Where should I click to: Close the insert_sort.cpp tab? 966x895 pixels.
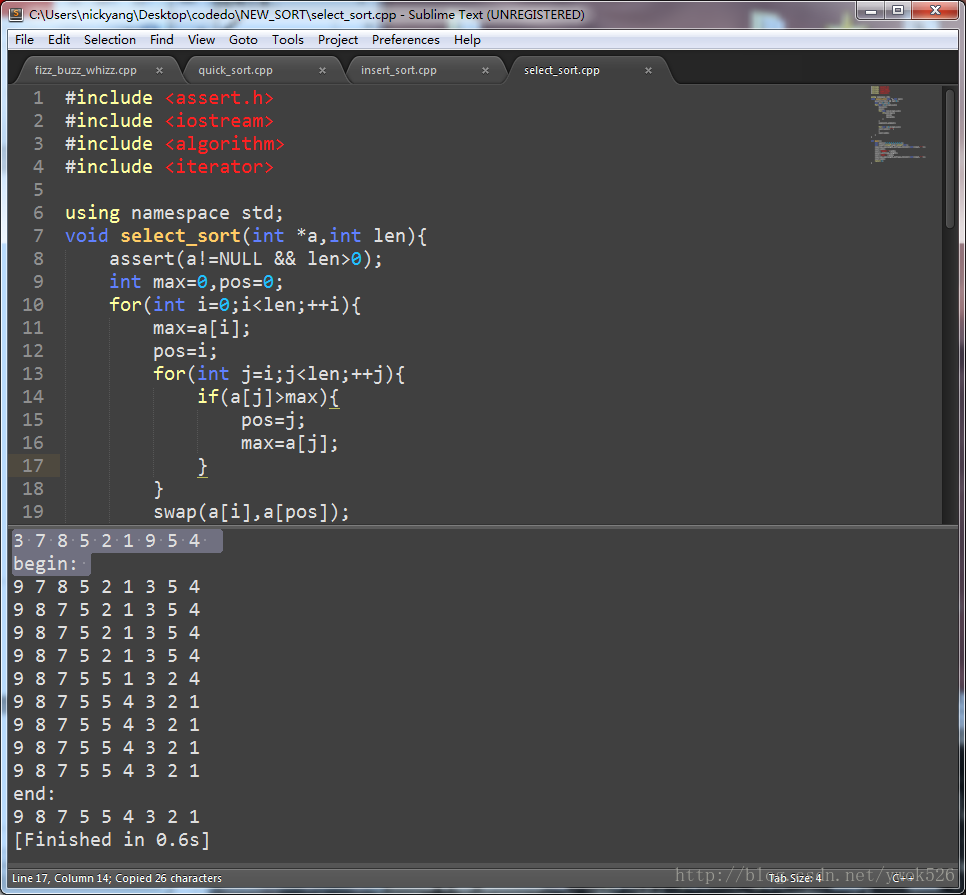485,70
